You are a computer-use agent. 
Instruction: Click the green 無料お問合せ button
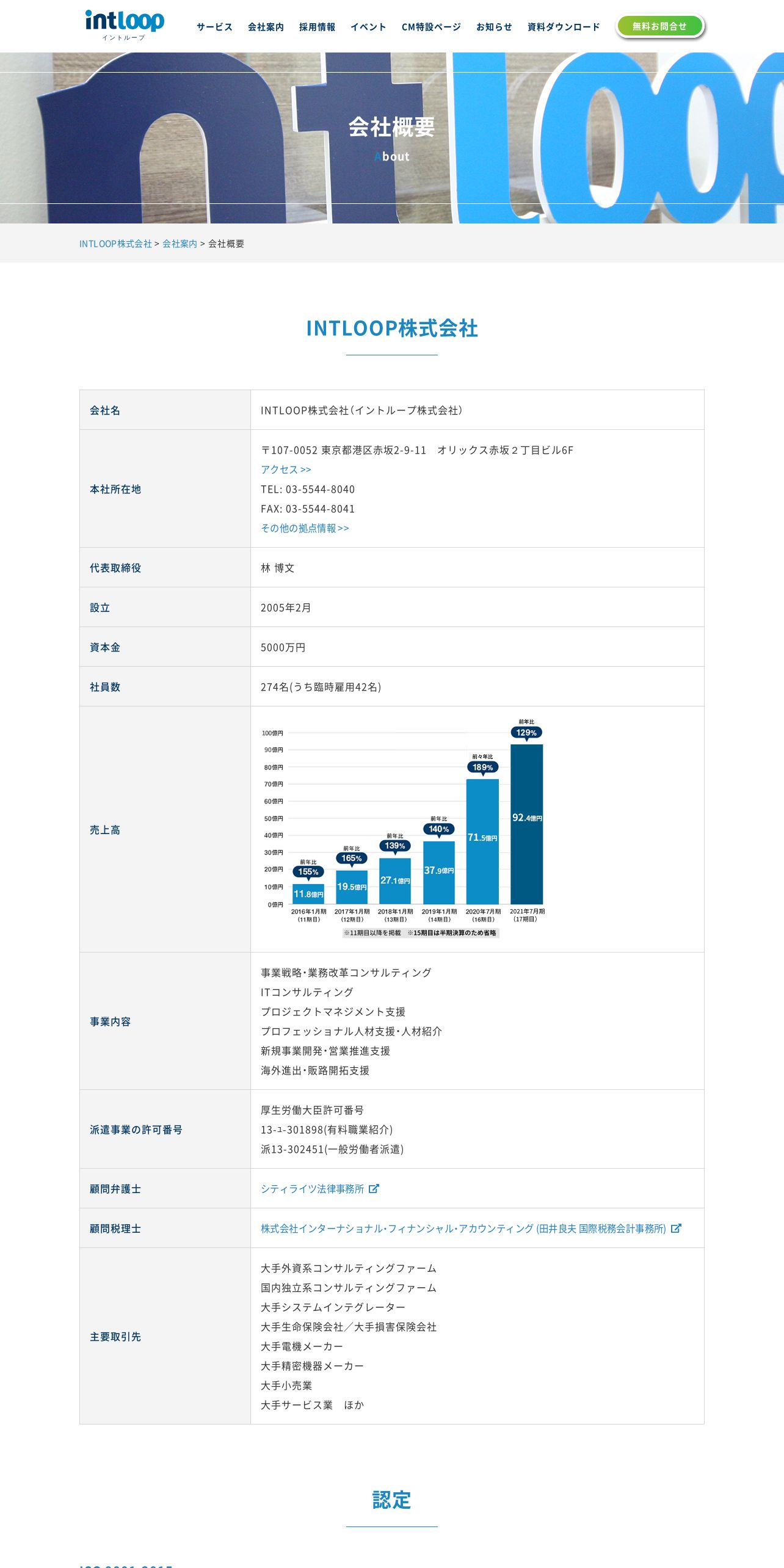659,26
